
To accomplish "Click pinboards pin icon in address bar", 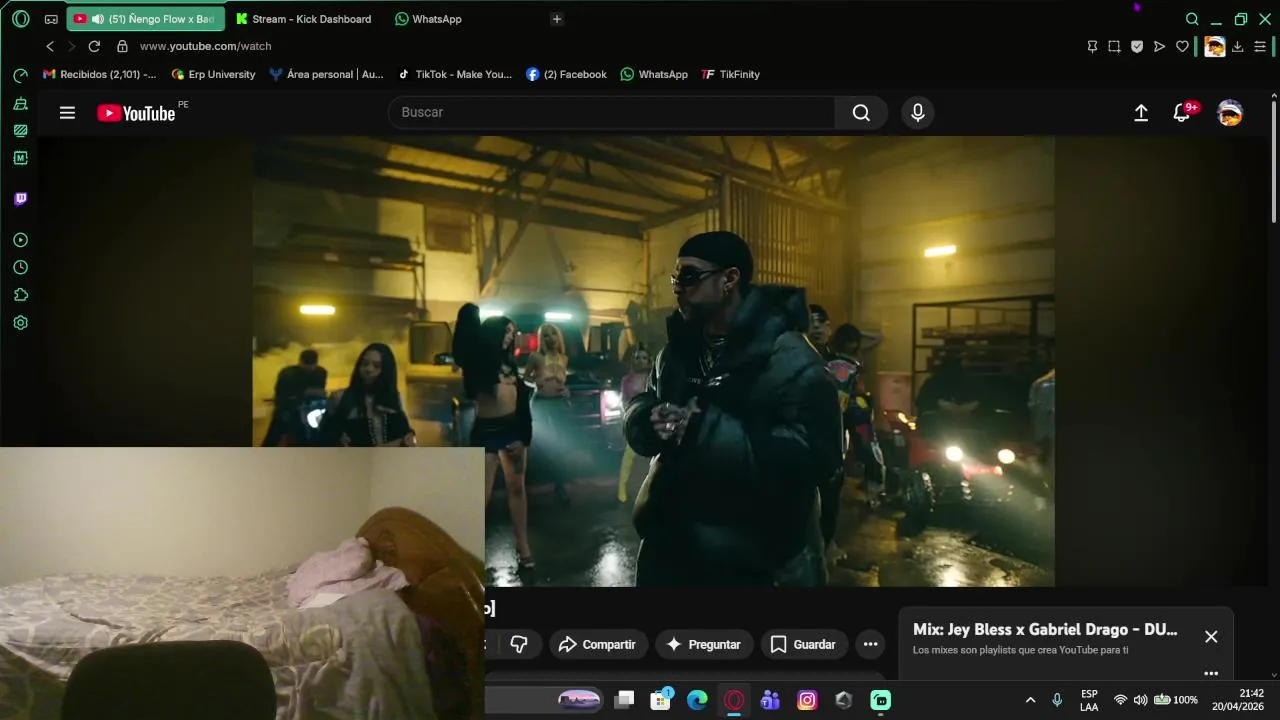I will tap(1092, 46).
